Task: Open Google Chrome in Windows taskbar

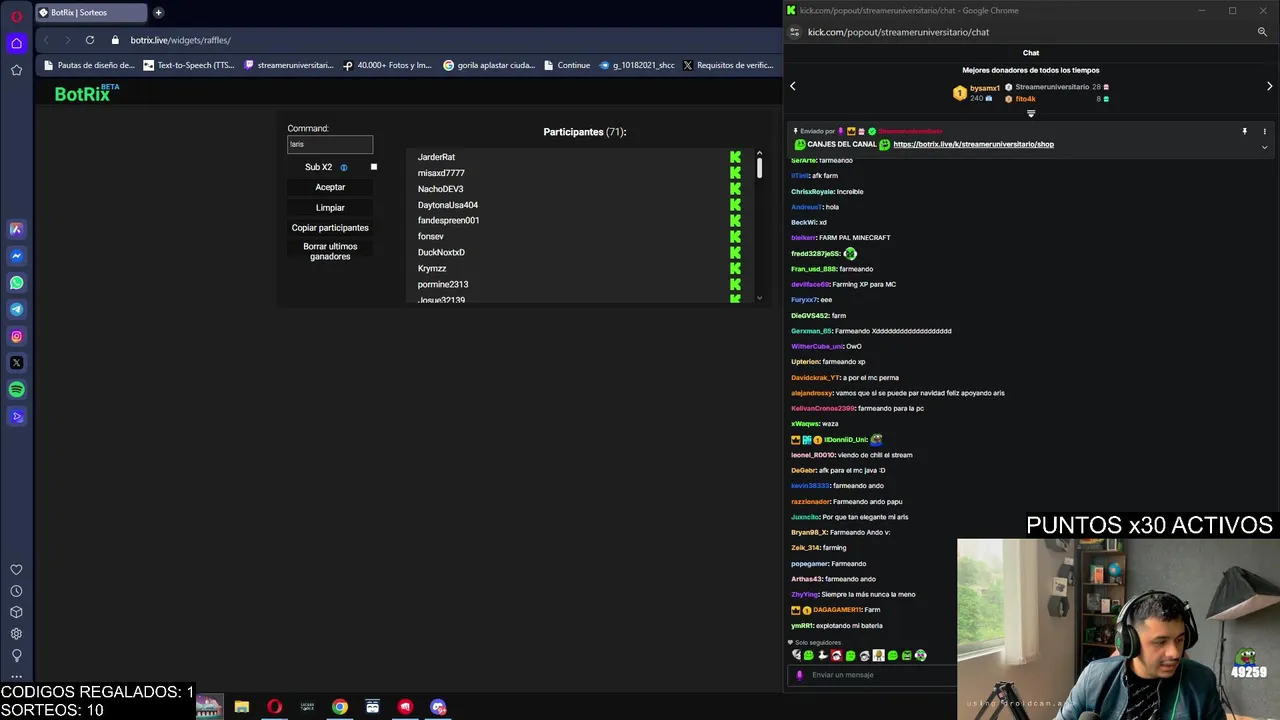Action: tap(340, 707)
